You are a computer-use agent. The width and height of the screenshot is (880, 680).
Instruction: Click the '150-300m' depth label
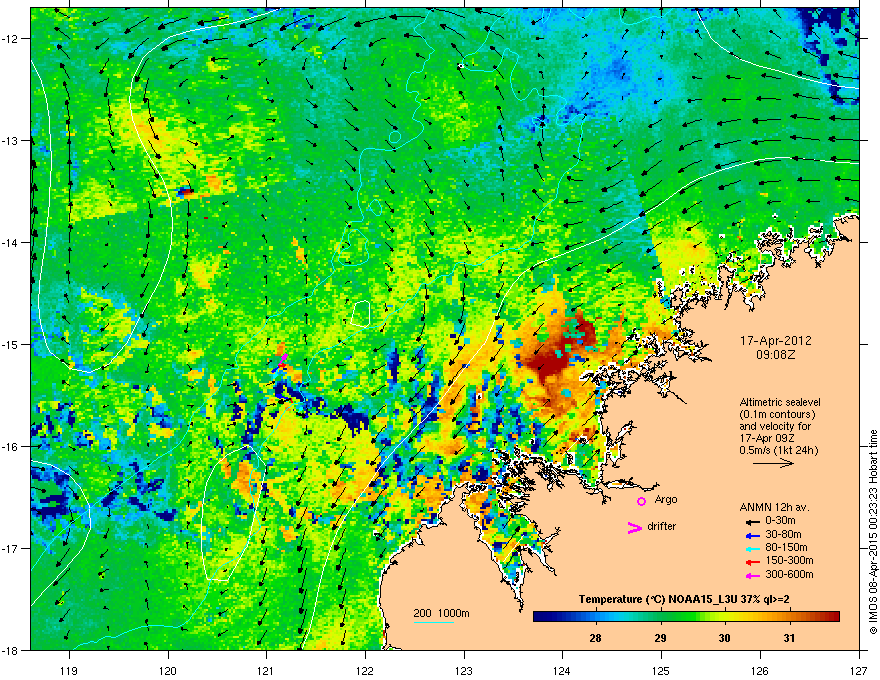pos(789,561)
